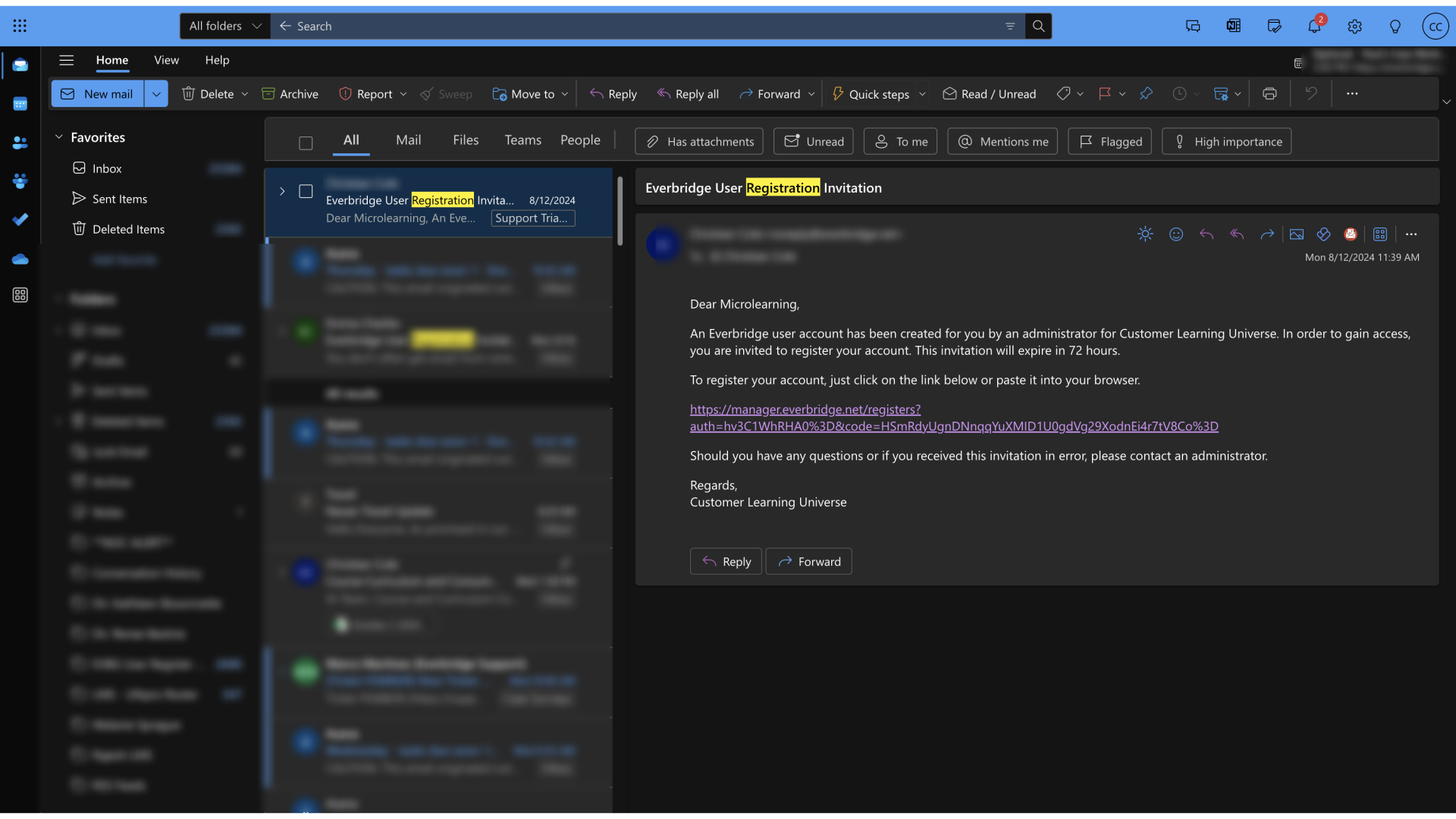The image size is (1456, 819).
Task: Open Sent Items favorite folder
Action: point(120,199)
